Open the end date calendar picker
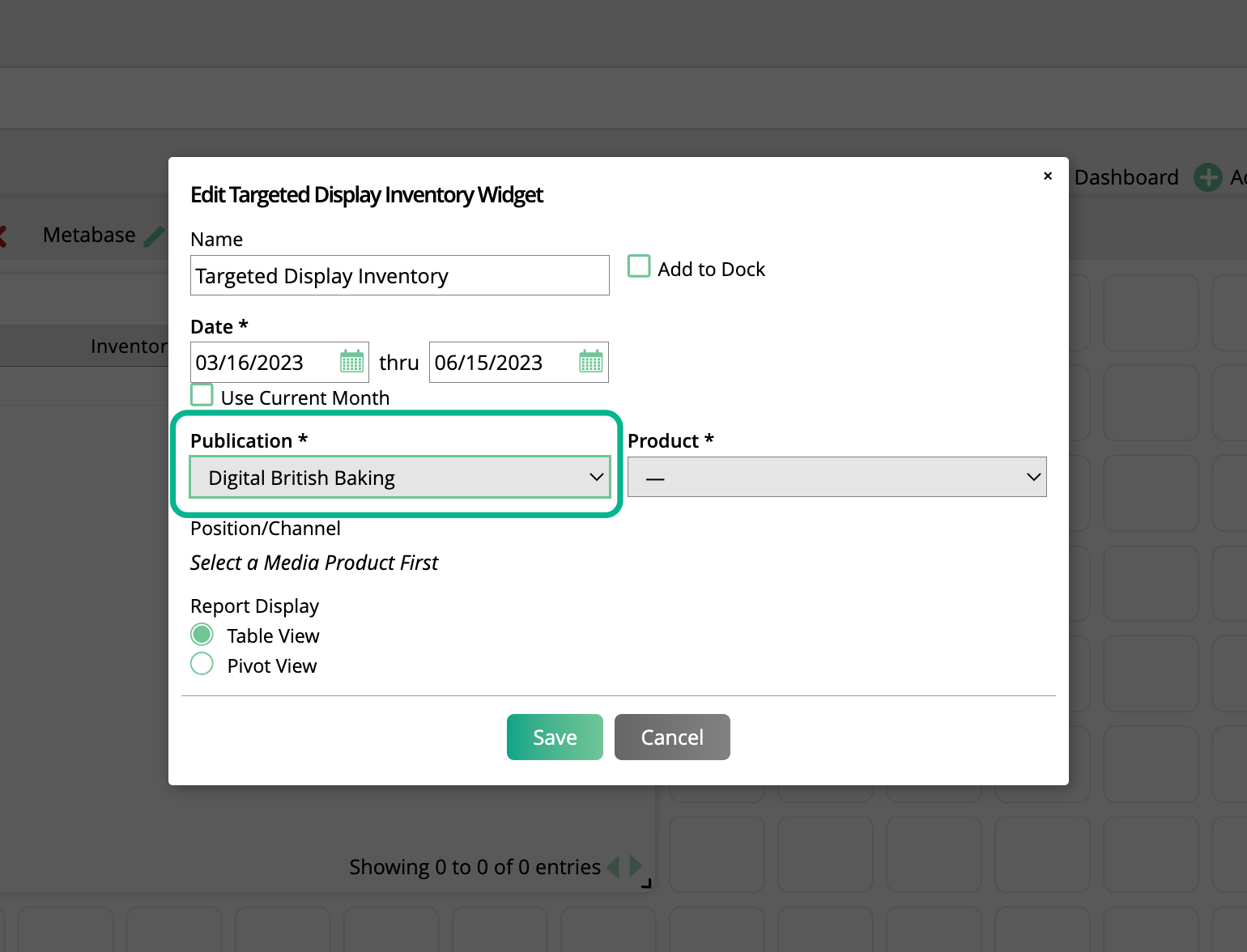The image size is (1247, 952). 591,361
